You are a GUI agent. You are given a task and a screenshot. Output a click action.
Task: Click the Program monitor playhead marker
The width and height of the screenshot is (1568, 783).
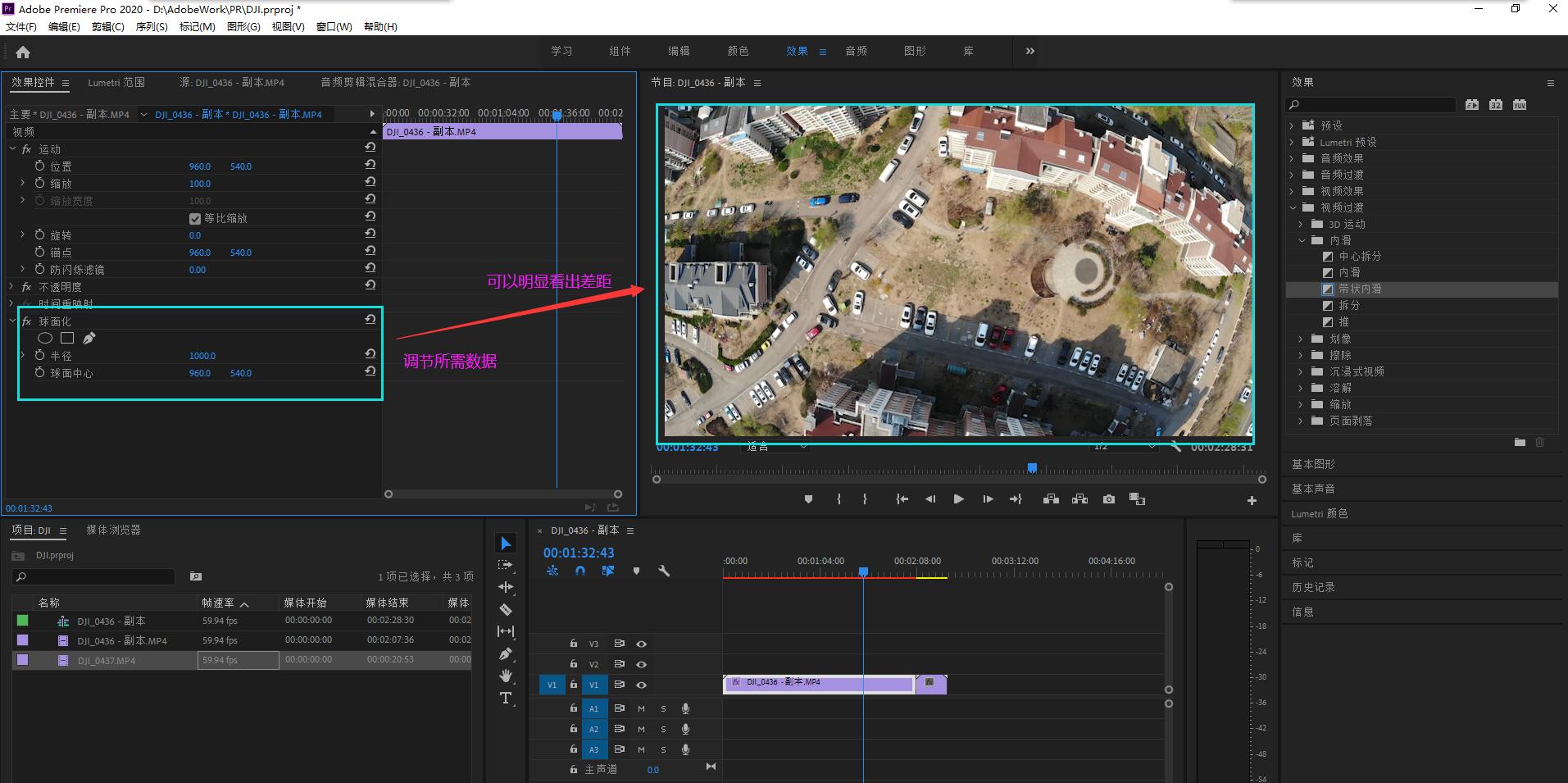point(1032,468)
